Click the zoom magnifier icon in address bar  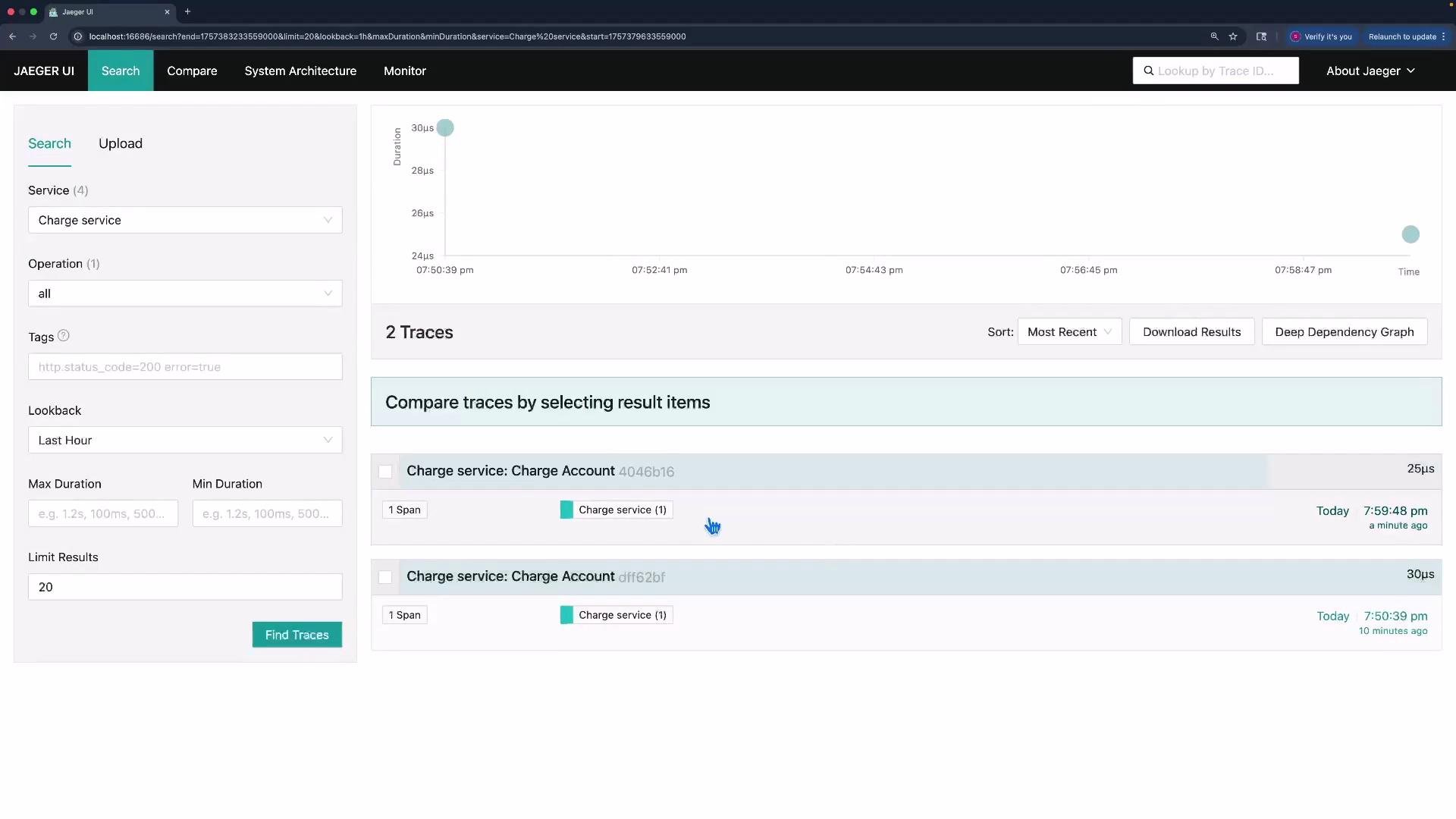coord(1214,36)
